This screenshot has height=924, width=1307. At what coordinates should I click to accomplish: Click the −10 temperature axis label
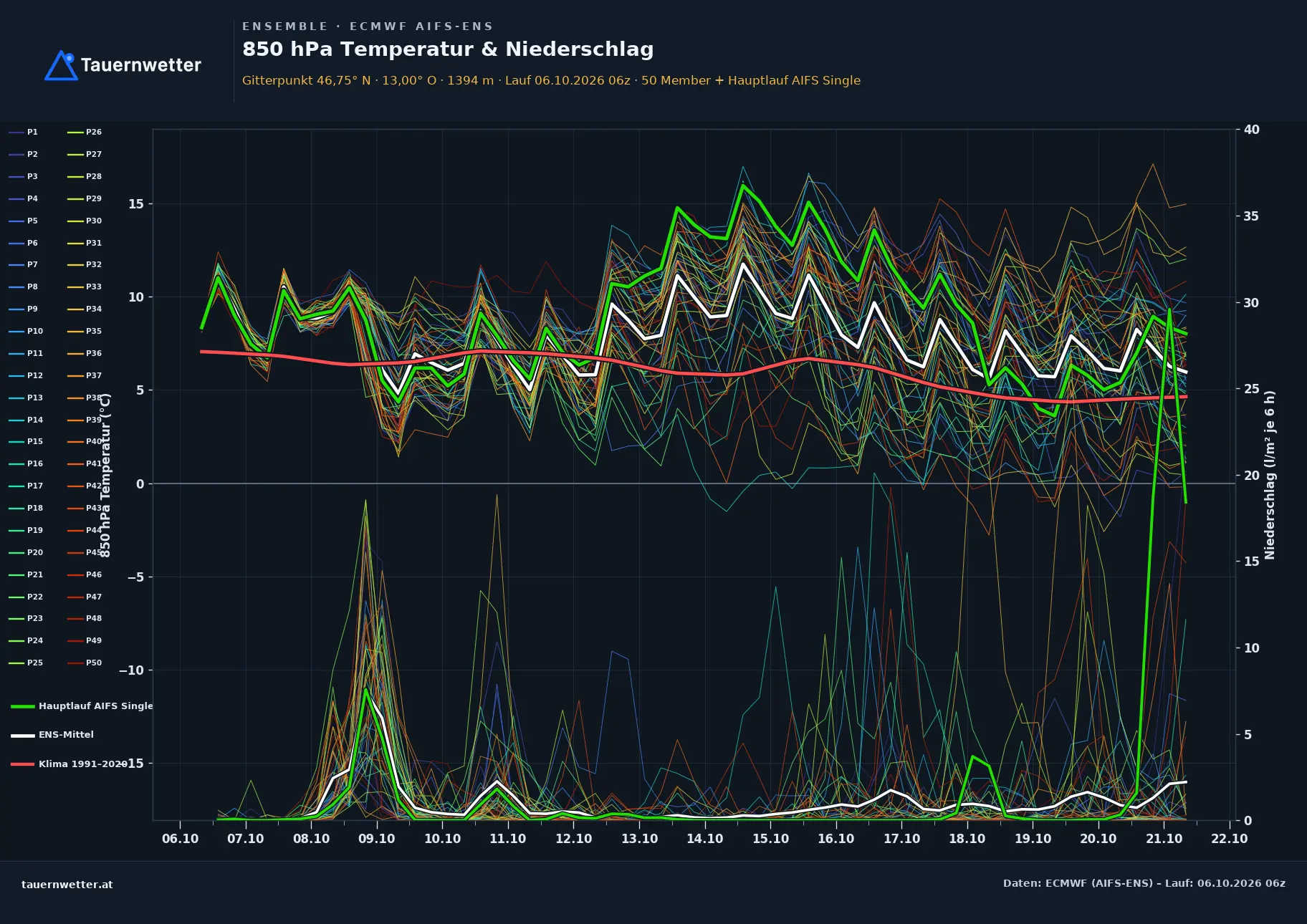click(x=131, y=670)
